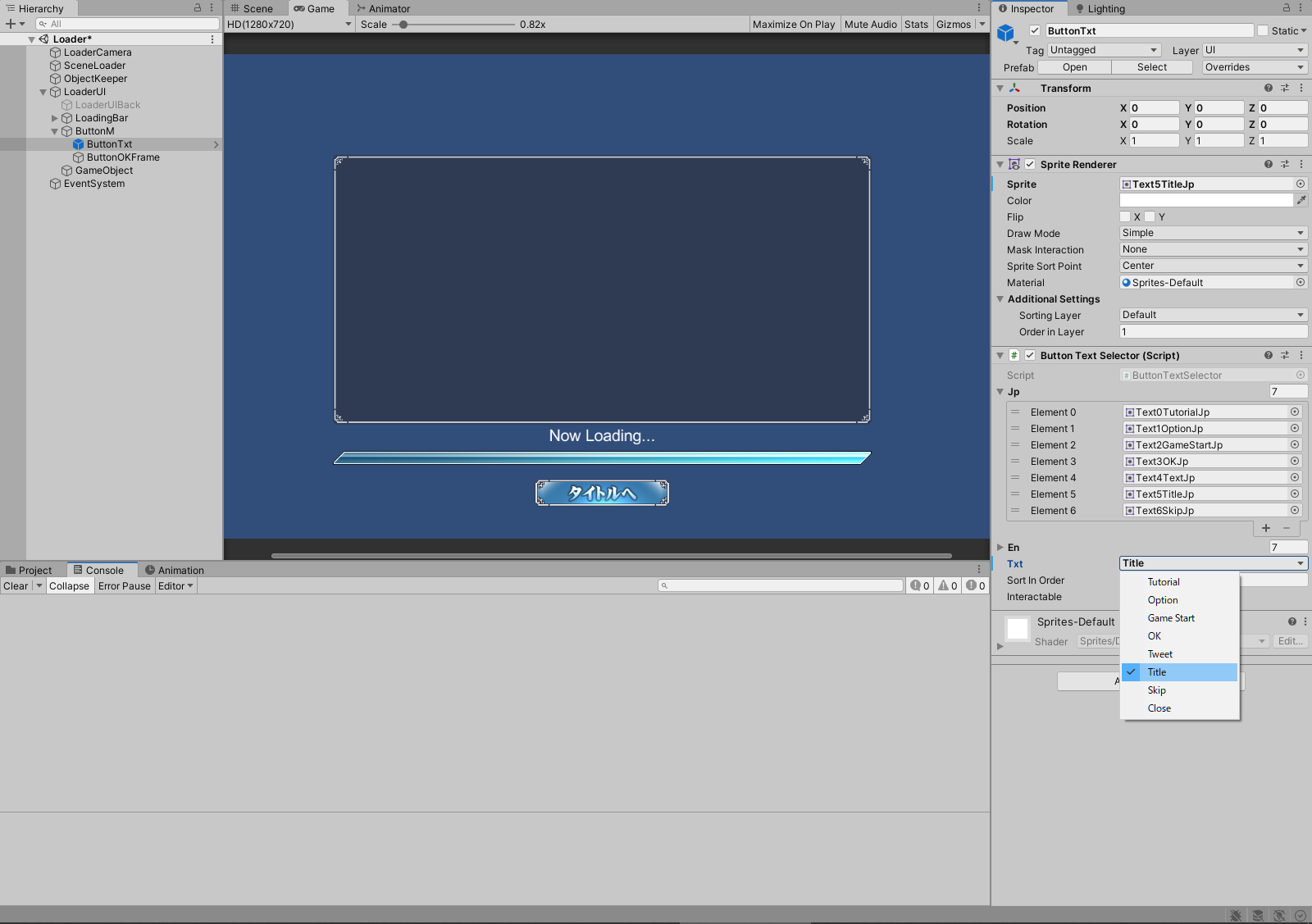Toggle console error count filter
Viewport: 1312px width, 924px height.
click(976, 585)
